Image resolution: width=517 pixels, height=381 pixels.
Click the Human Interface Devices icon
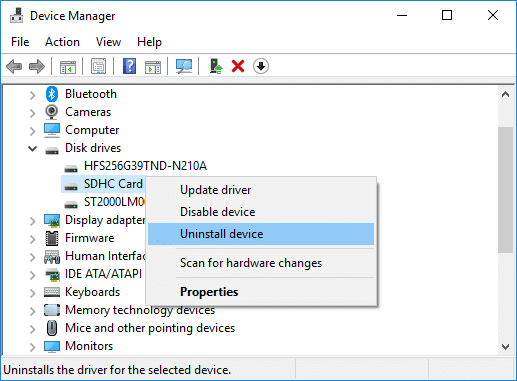tap(52, 256)
